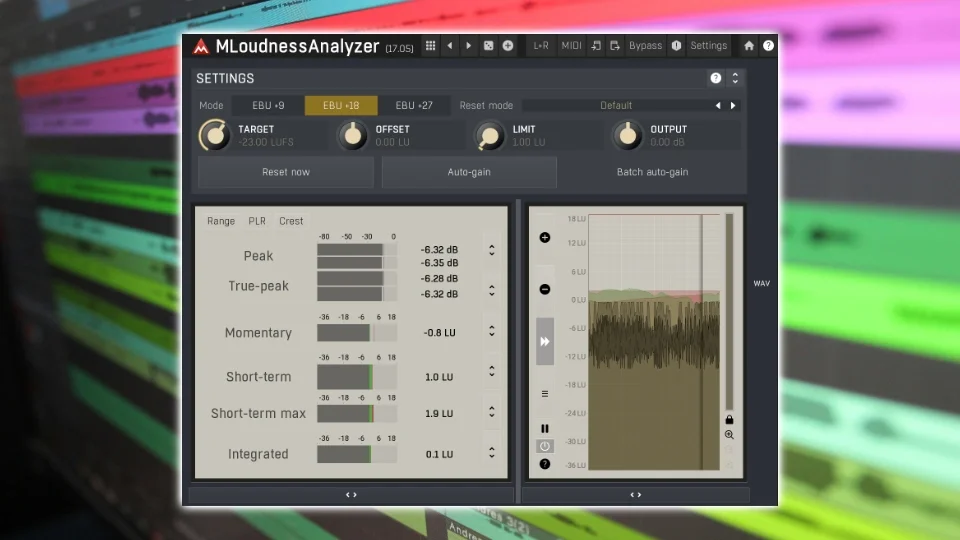Click the Auto-gain button
The image size is (960, 540).
[x=469, y=172]
